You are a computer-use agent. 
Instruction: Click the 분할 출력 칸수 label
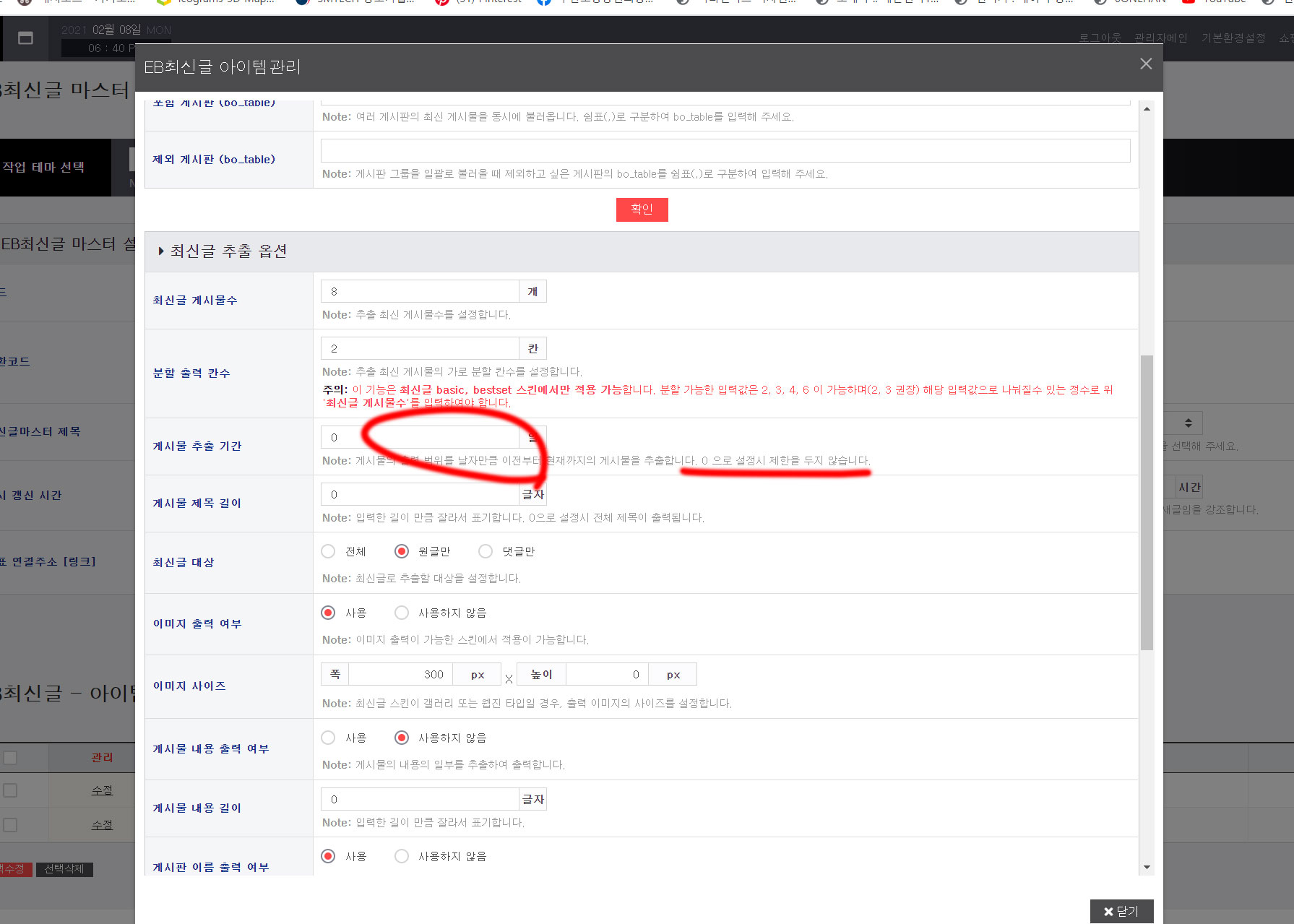pos(191,374)
